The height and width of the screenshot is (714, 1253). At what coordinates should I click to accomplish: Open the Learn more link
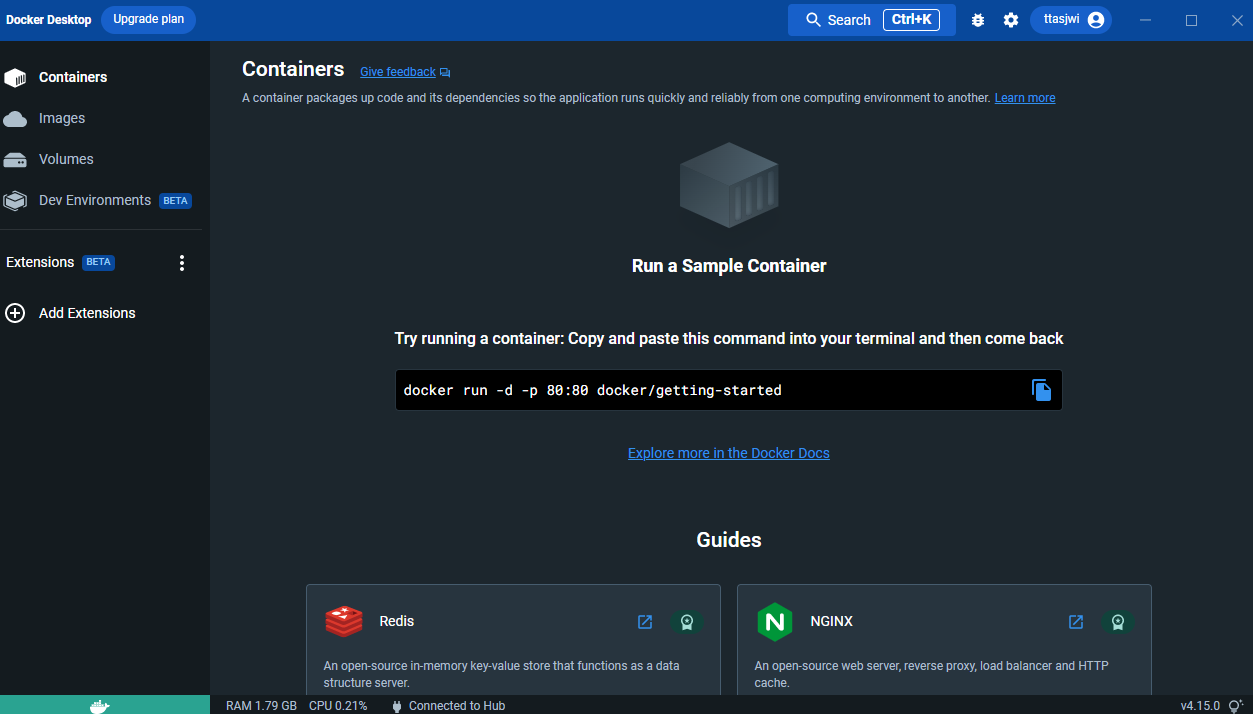[1025, 98]
